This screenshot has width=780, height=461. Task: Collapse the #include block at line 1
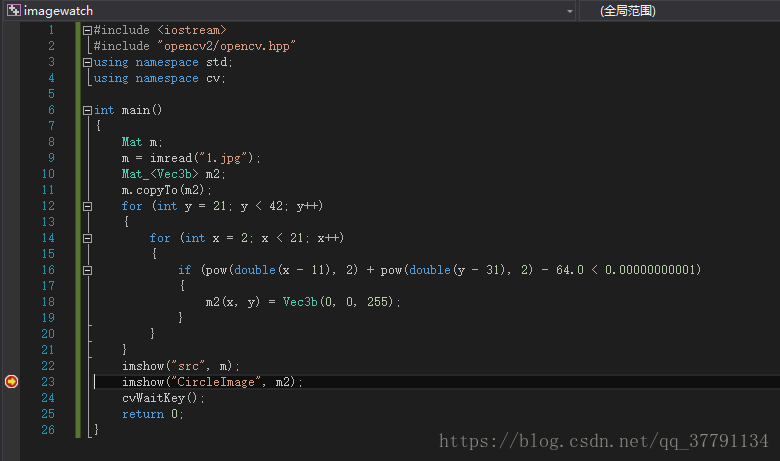click(87, 30)
